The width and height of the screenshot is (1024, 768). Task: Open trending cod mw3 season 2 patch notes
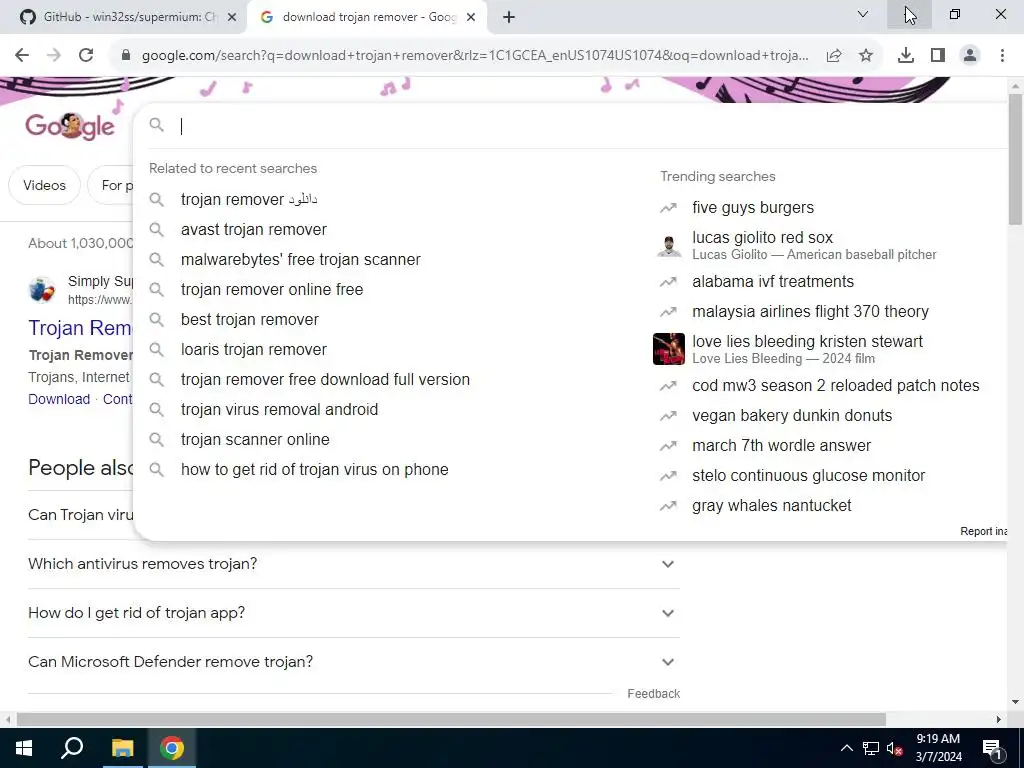[835, 386]
